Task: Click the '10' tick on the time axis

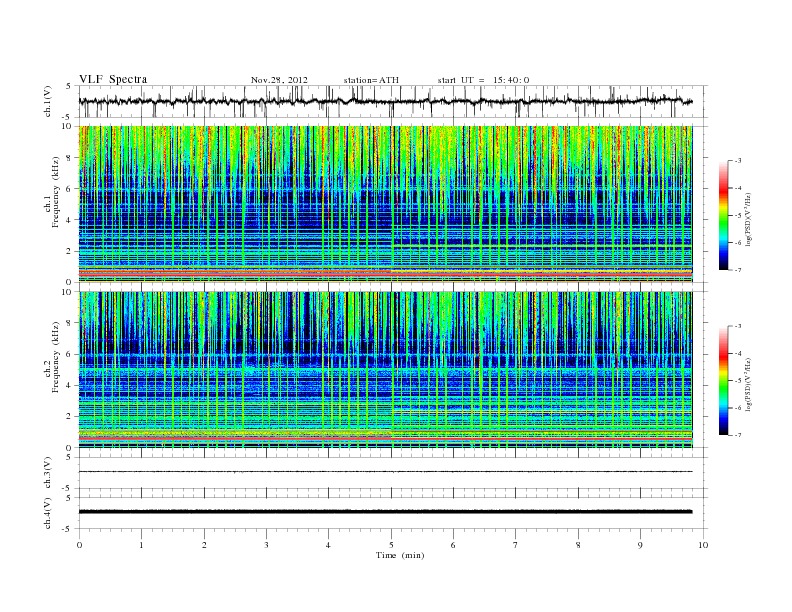Action: pyautogui.click(x=703, y=545)
